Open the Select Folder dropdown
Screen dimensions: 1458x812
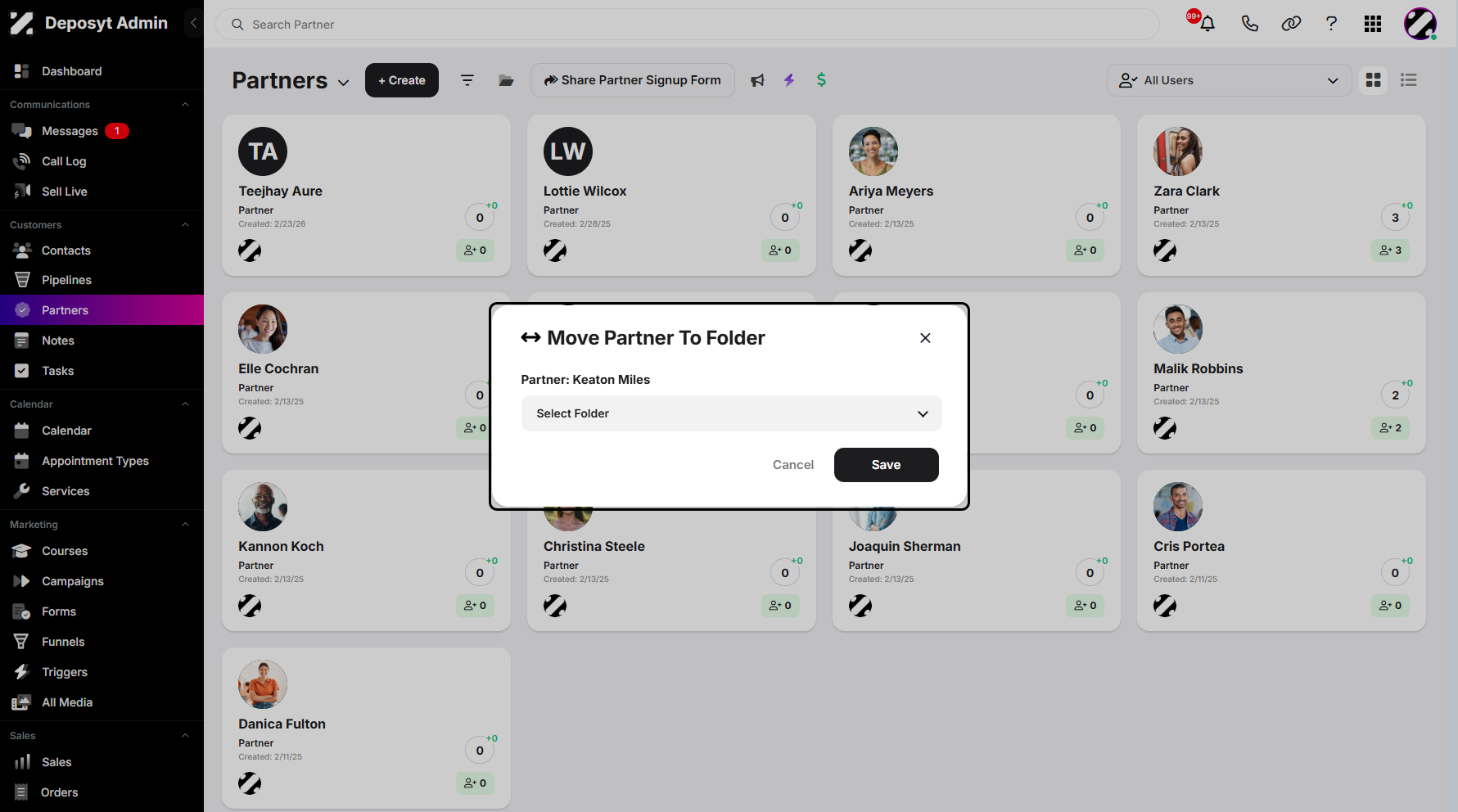coord(731,413)
